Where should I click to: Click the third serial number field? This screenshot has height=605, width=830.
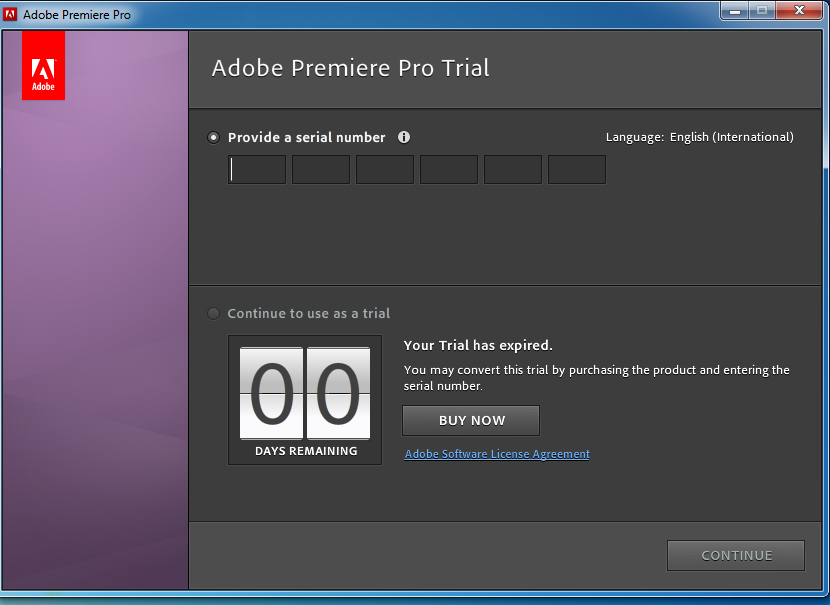pyautogui.click(x=385, y=170)
